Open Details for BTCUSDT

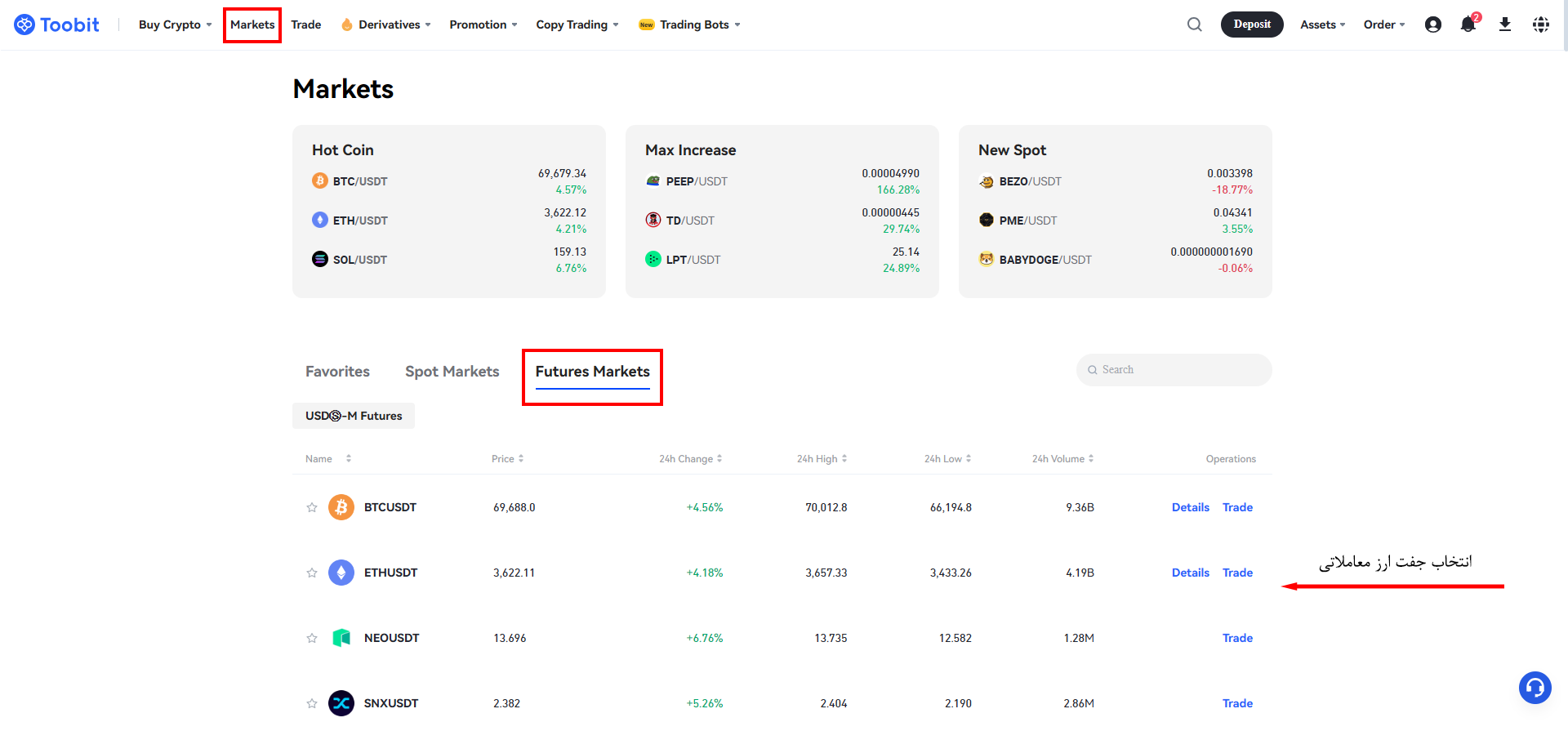coord(1191,507)
